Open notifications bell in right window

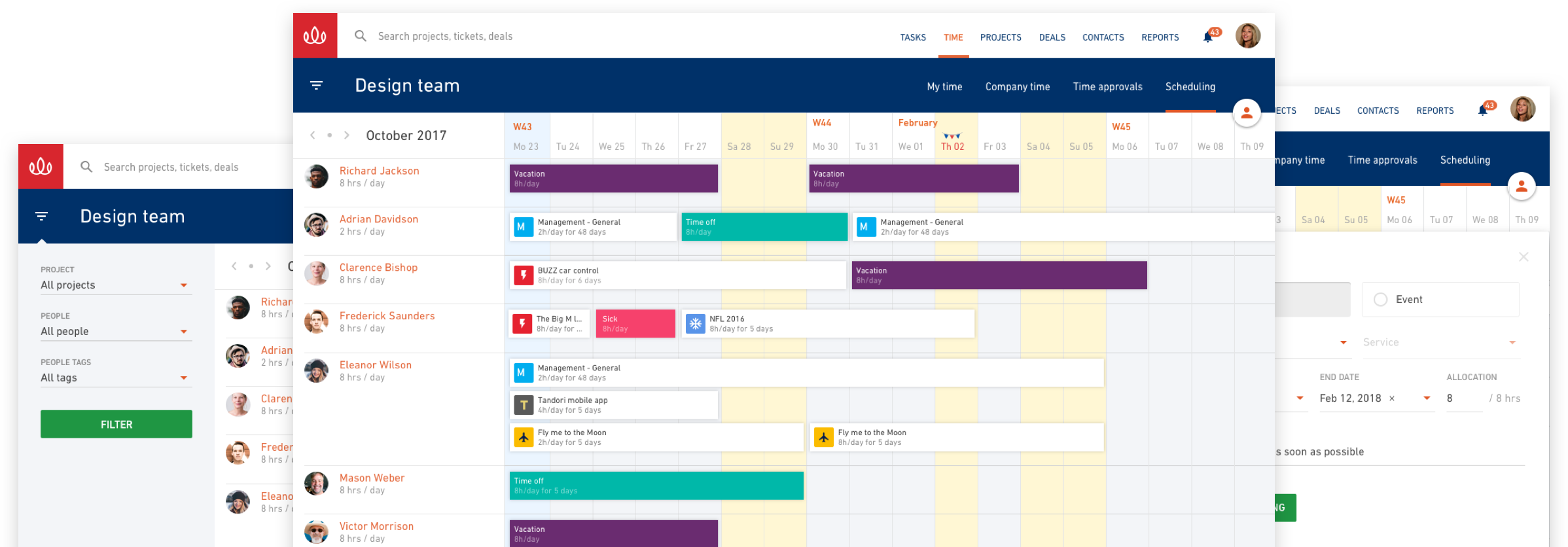tap(1483, 111)
